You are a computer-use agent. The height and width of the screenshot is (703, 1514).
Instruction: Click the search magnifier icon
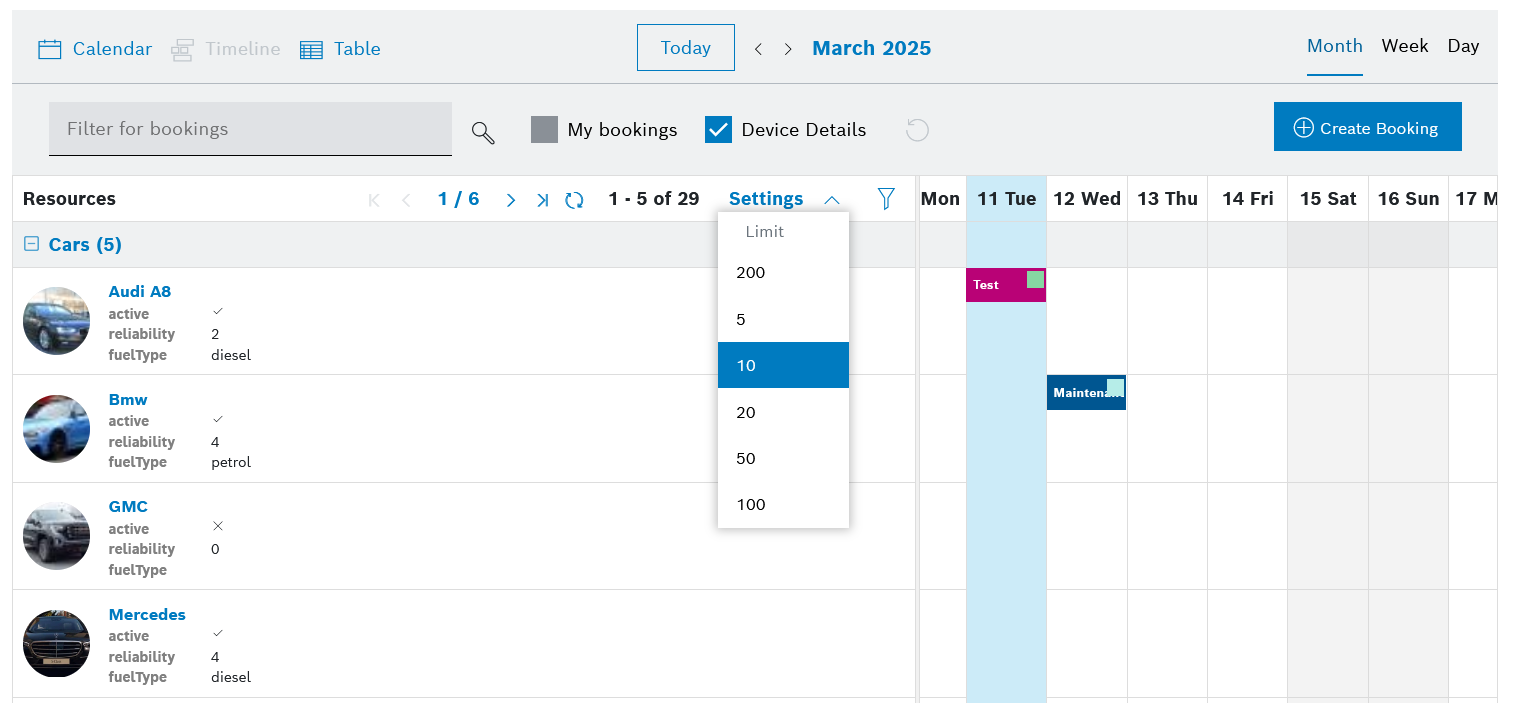(x=483, y=132)
